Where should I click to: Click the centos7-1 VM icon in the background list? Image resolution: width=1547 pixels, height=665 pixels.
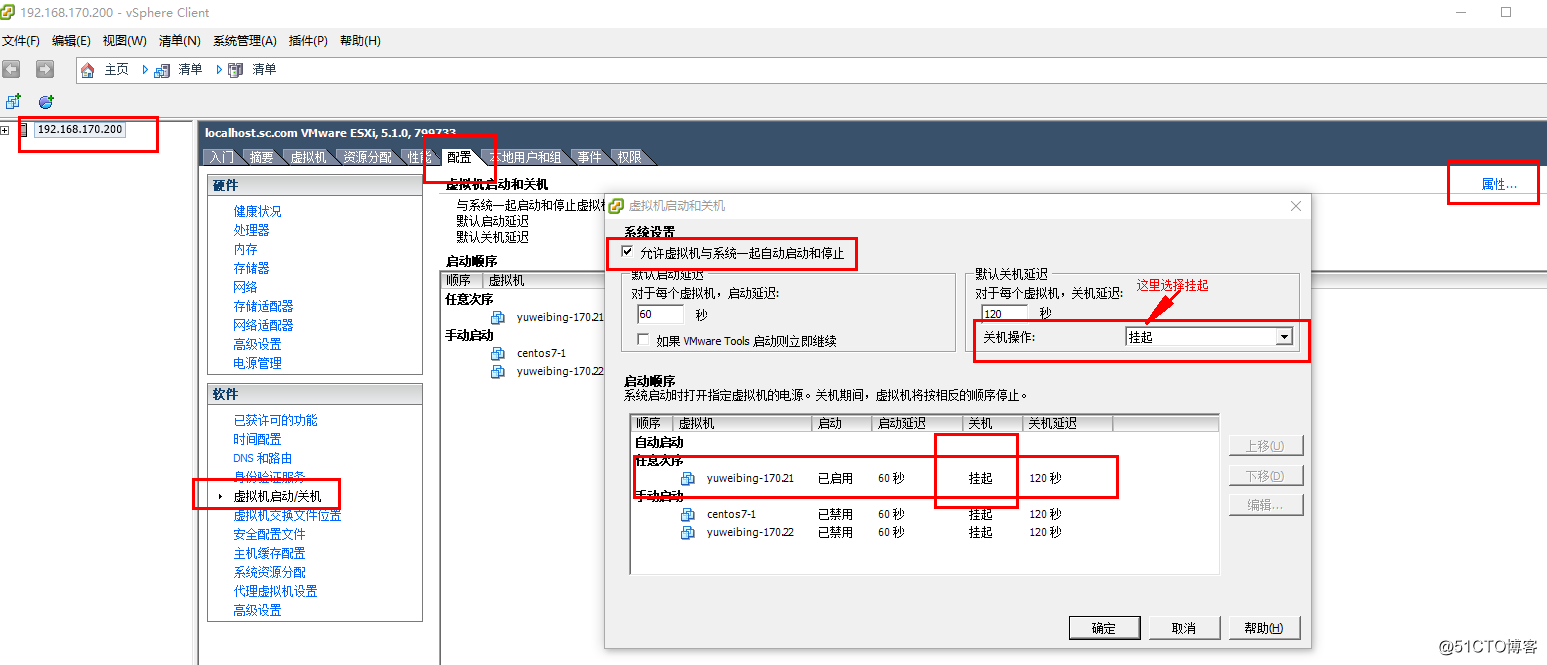(x=498, y=353)
